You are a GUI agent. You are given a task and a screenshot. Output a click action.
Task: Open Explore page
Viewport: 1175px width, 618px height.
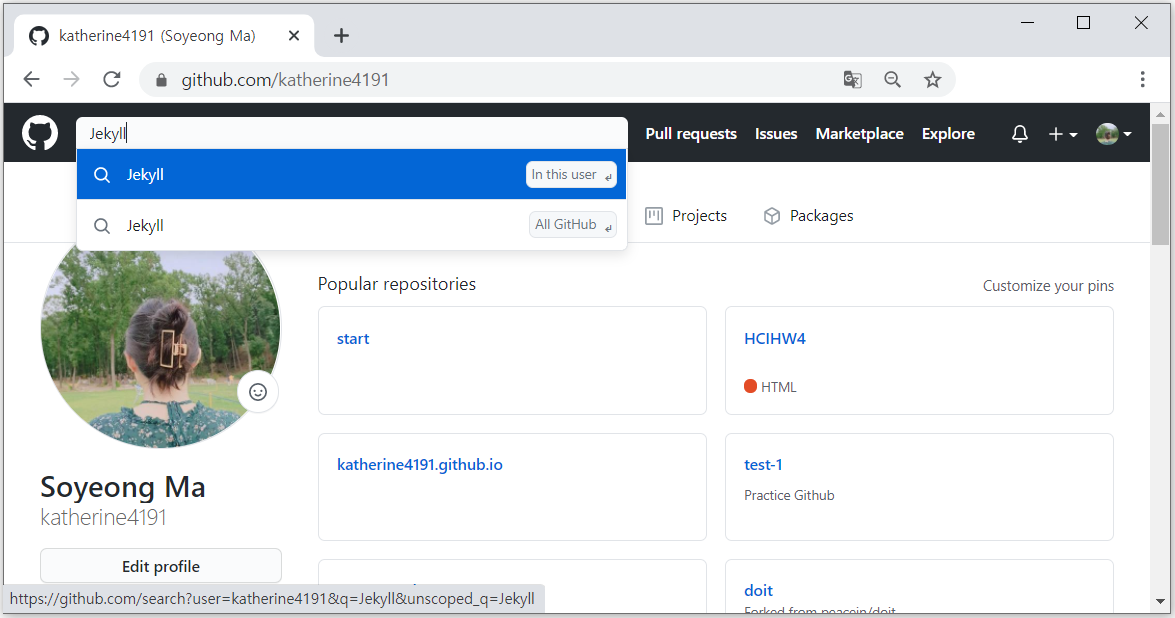pyautogui.click(x=948, y=134)
